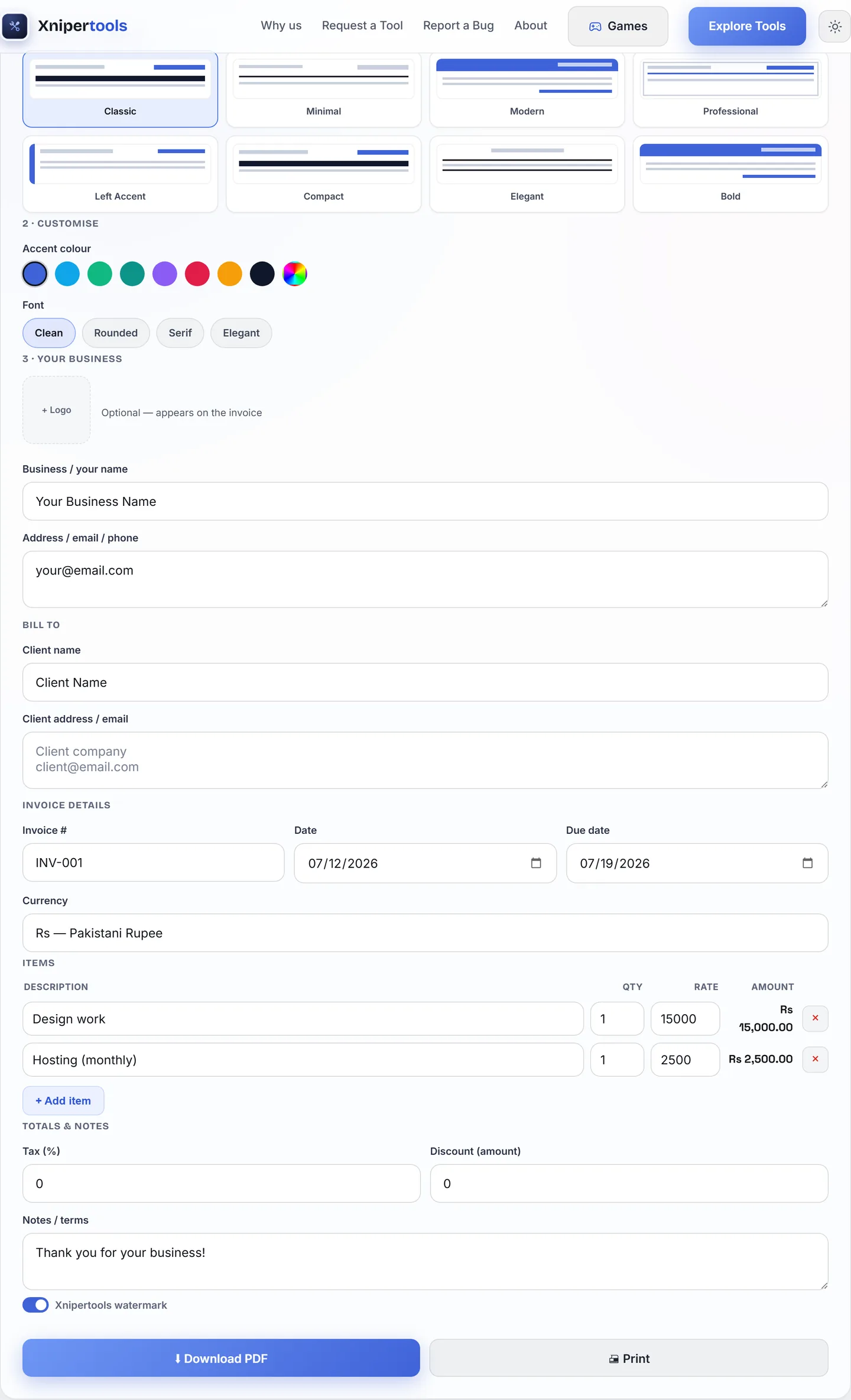Image resolution: width=851 pixels, height=1400 pixels.
Task: Edit the 2500 rate field
Action: 685,1059
